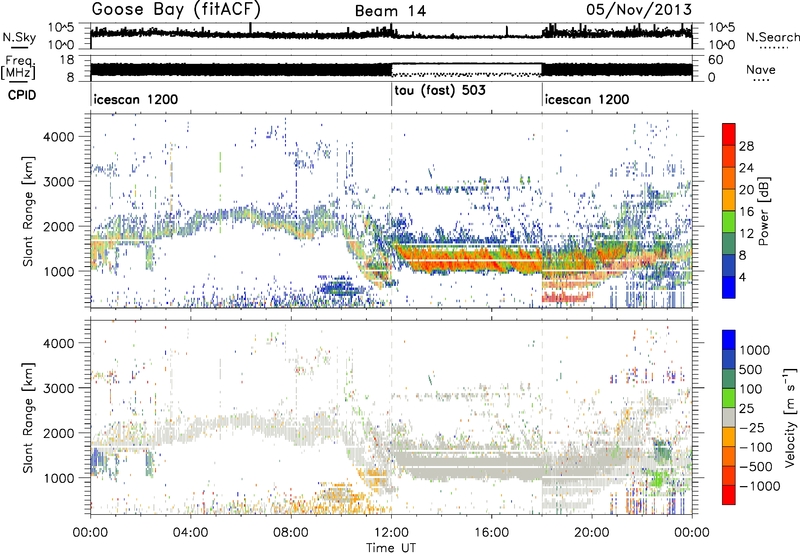
Task: Click the 'Slant Range [km]' label of power panel
Action: 28,211
